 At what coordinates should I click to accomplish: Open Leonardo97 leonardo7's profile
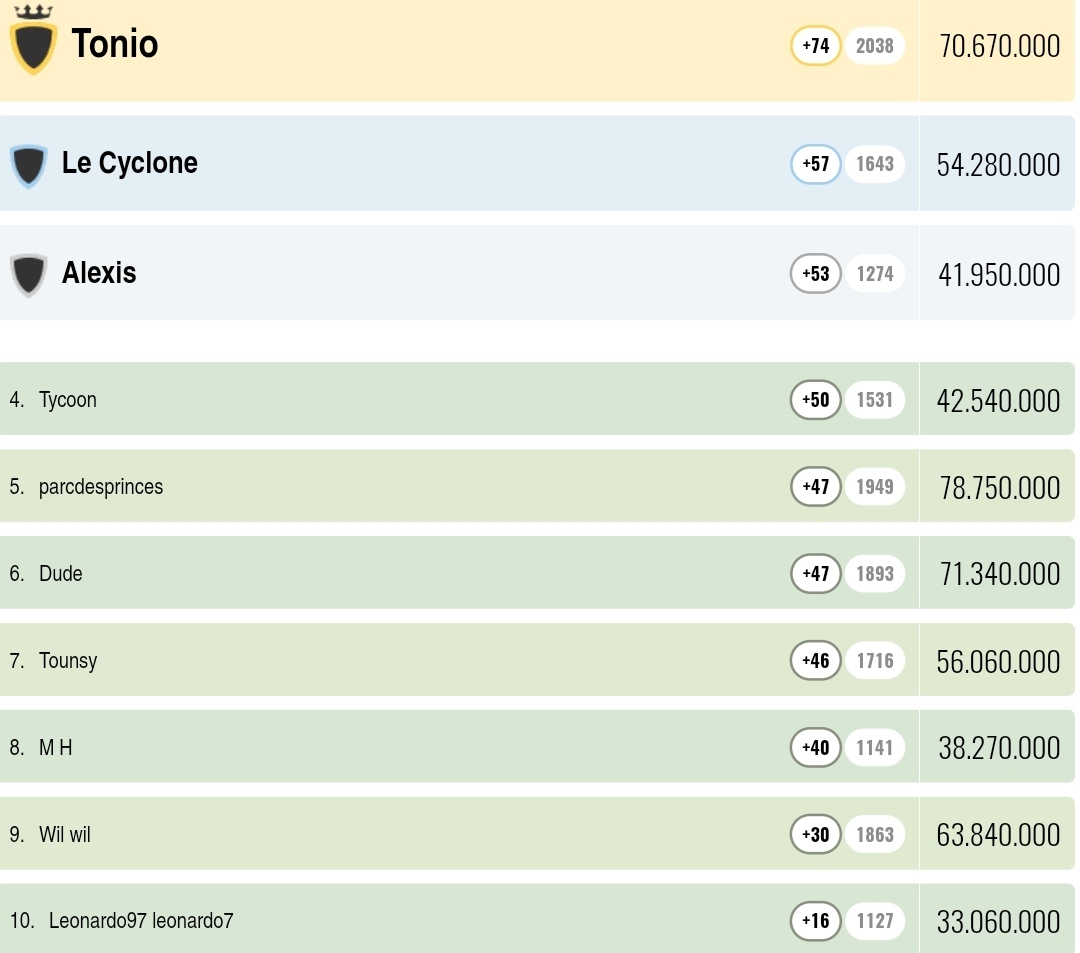pyautogui.click(x=141, y=921)
